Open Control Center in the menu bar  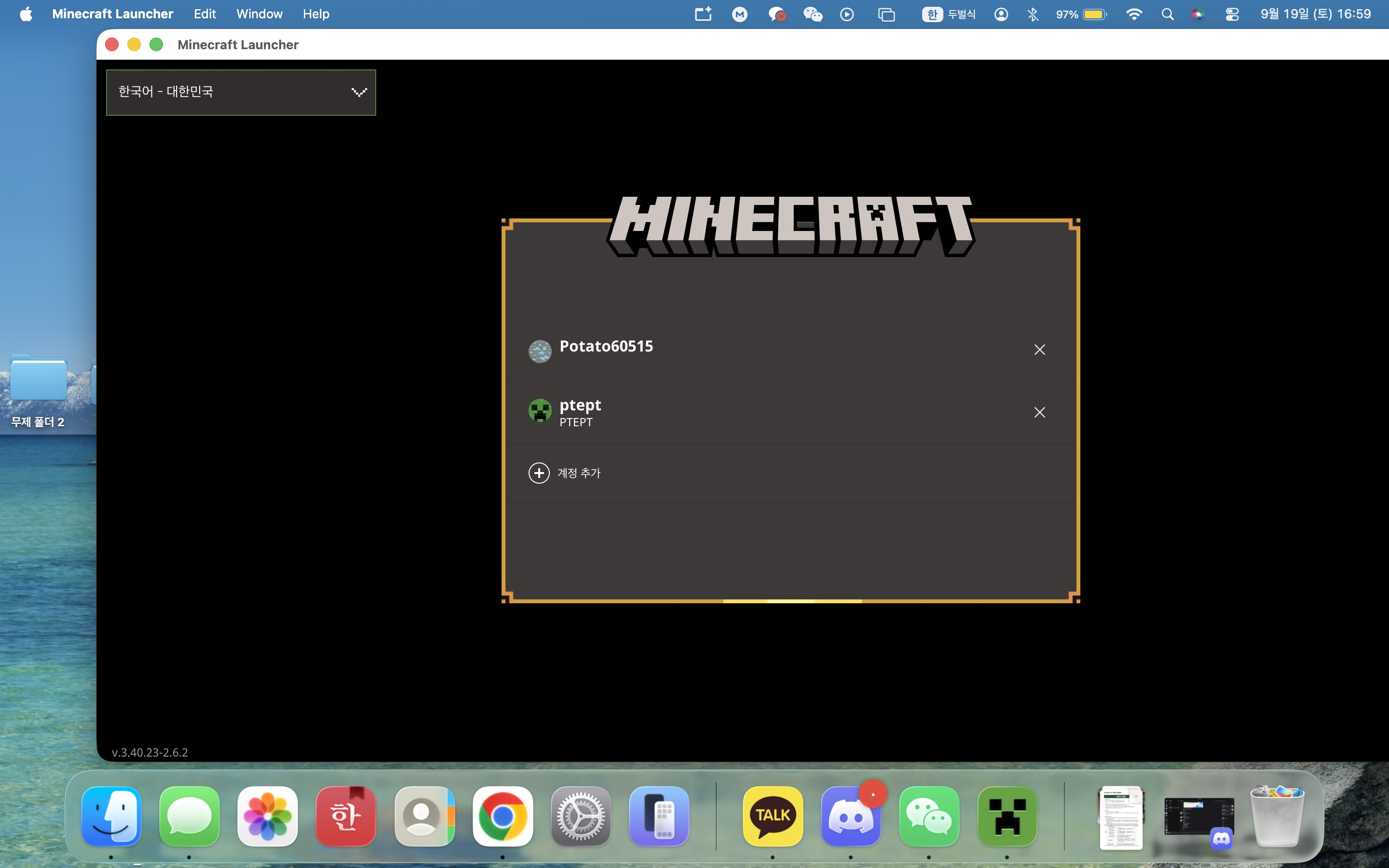click(1232, 14)
